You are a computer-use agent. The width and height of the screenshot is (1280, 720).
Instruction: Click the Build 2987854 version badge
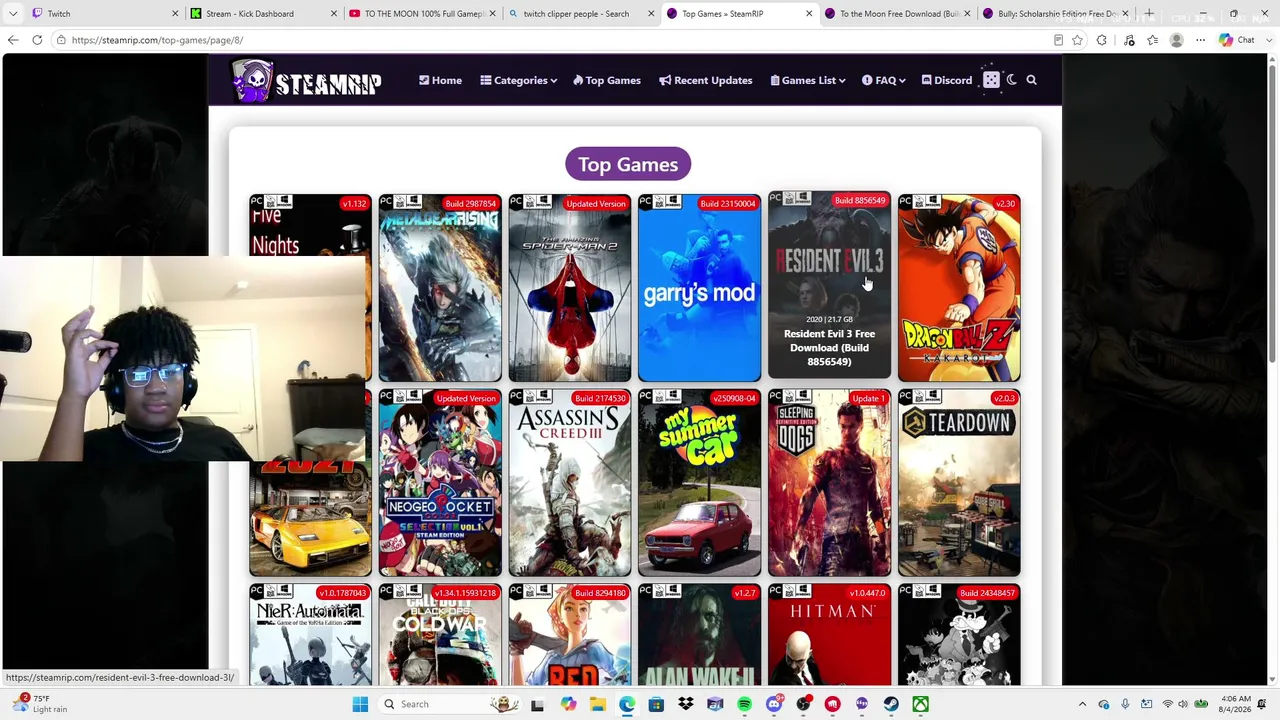pos(470,204)
